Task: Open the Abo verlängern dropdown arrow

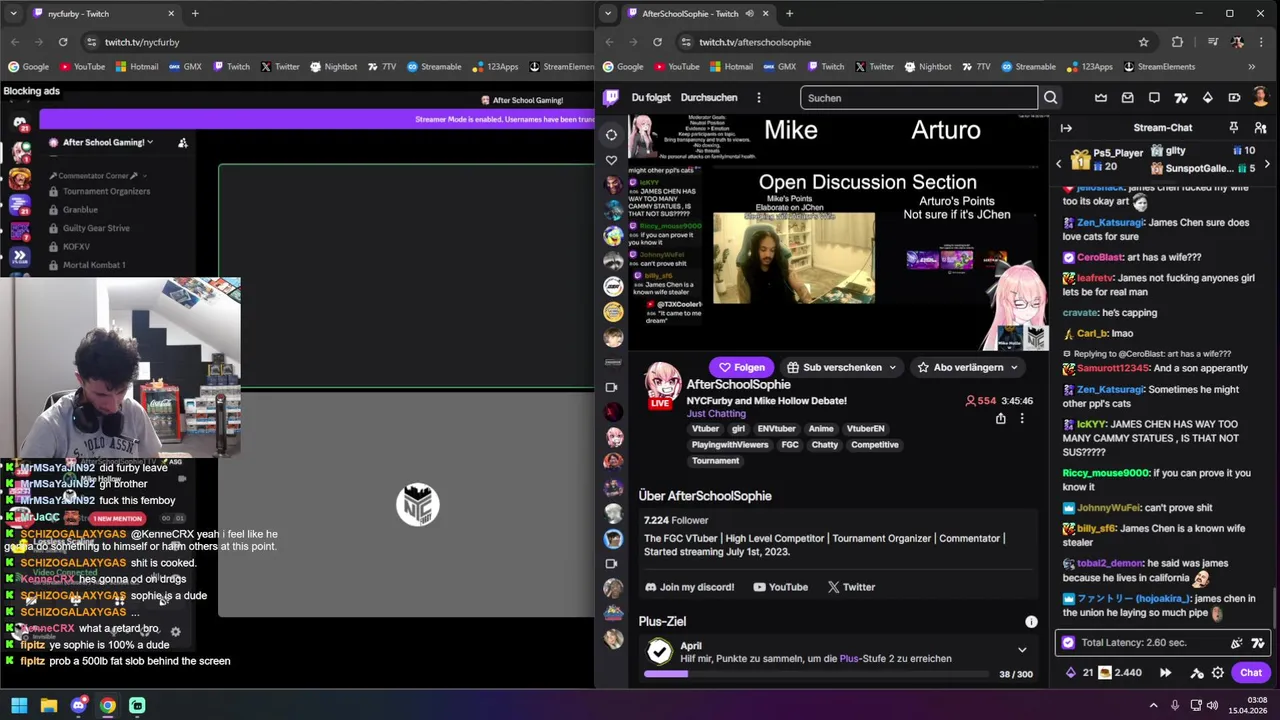Action: coord(1014,367)
